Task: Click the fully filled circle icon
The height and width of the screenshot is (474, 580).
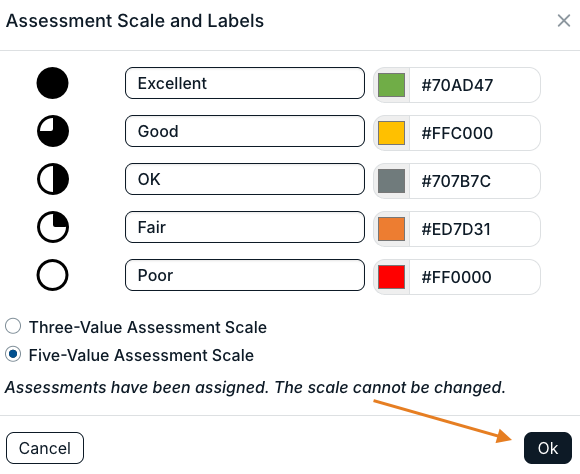Action: (53, 83)
